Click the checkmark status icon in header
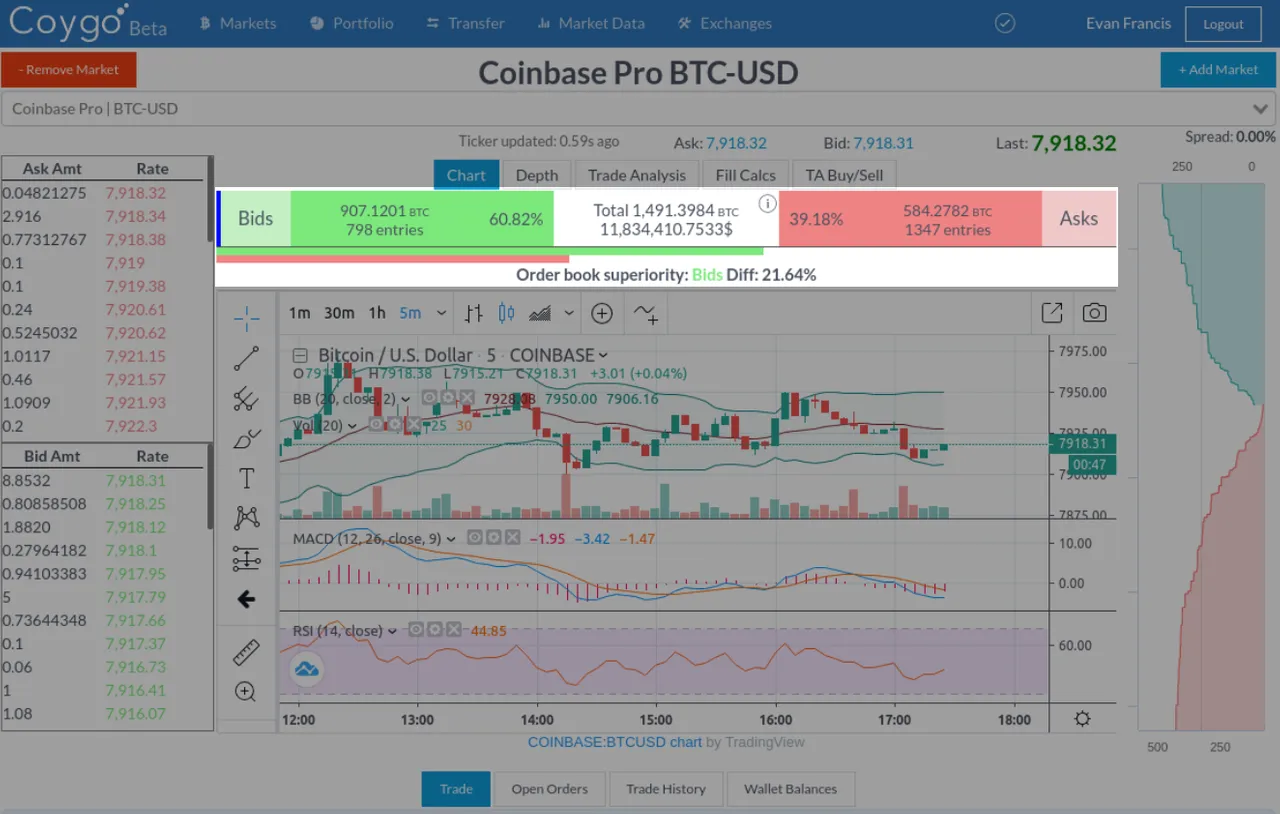 pos(1005,23)
